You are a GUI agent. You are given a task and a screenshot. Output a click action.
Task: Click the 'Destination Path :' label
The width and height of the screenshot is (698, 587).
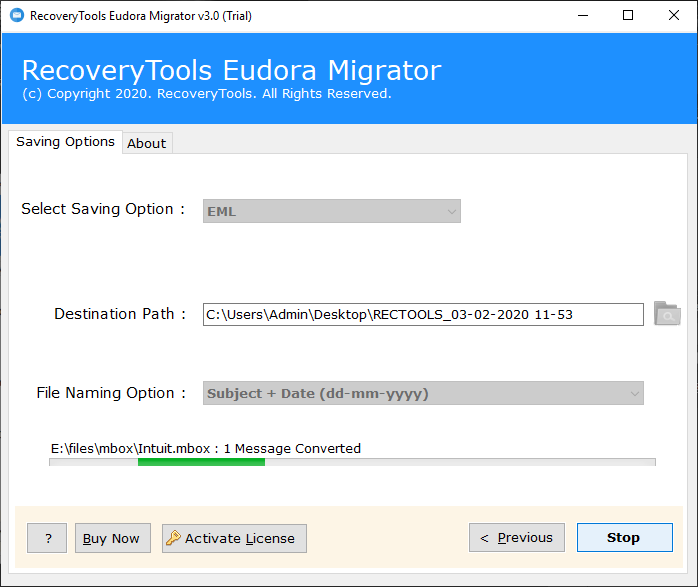pyautogui.click(x=120, y=314)
